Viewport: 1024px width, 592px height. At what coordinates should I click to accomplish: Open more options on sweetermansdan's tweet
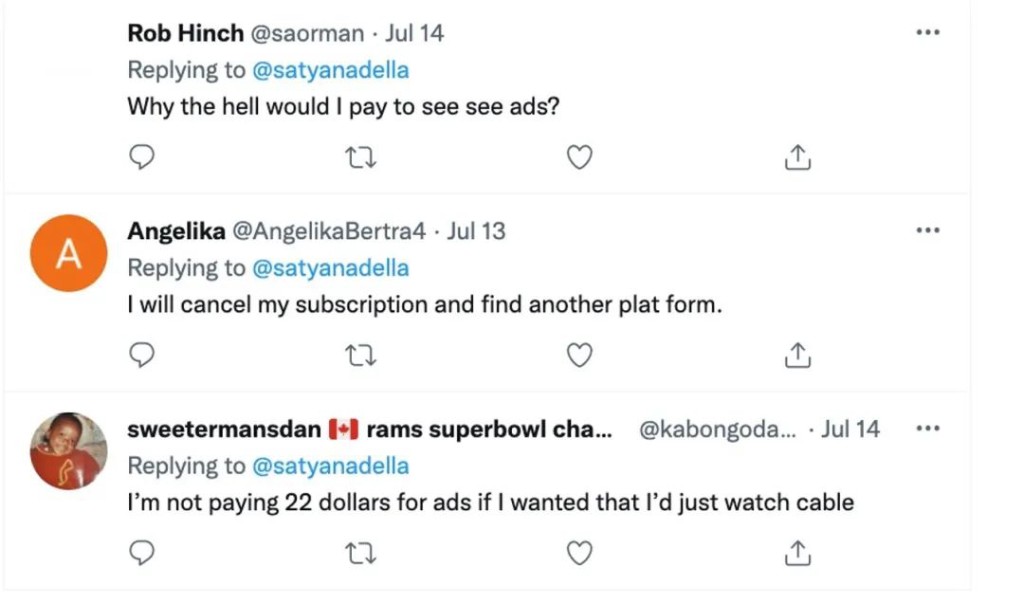click(x=928, y=429)
